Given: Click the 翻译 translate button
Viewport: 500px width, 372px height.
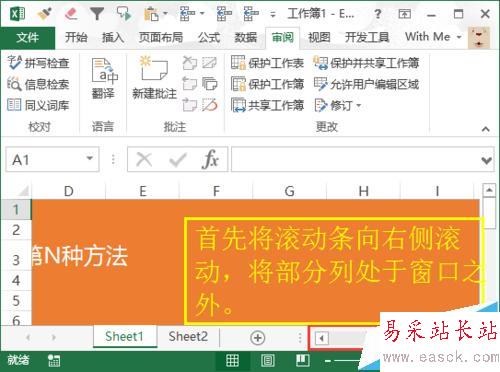Looking at the screenshot, I should 104,79.
